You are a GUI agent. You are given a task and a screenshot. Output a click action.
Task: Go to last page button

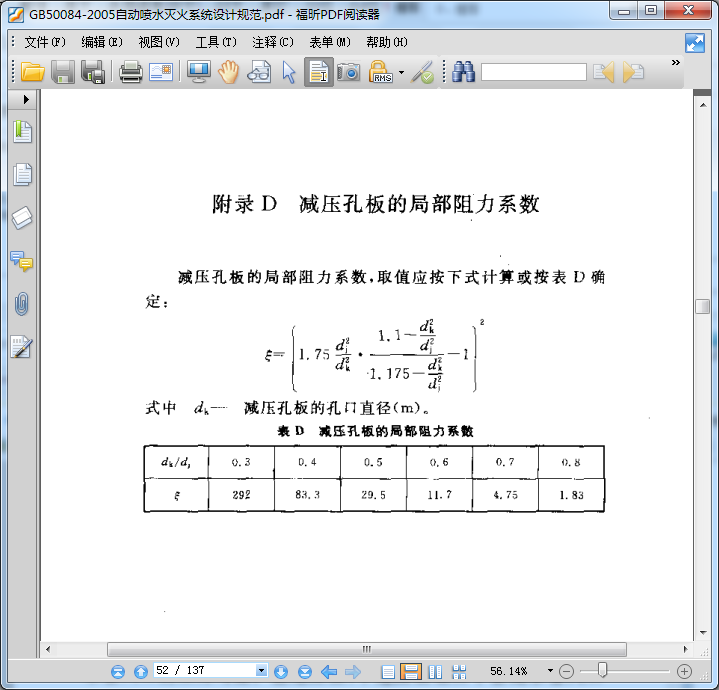pos(304,672)
